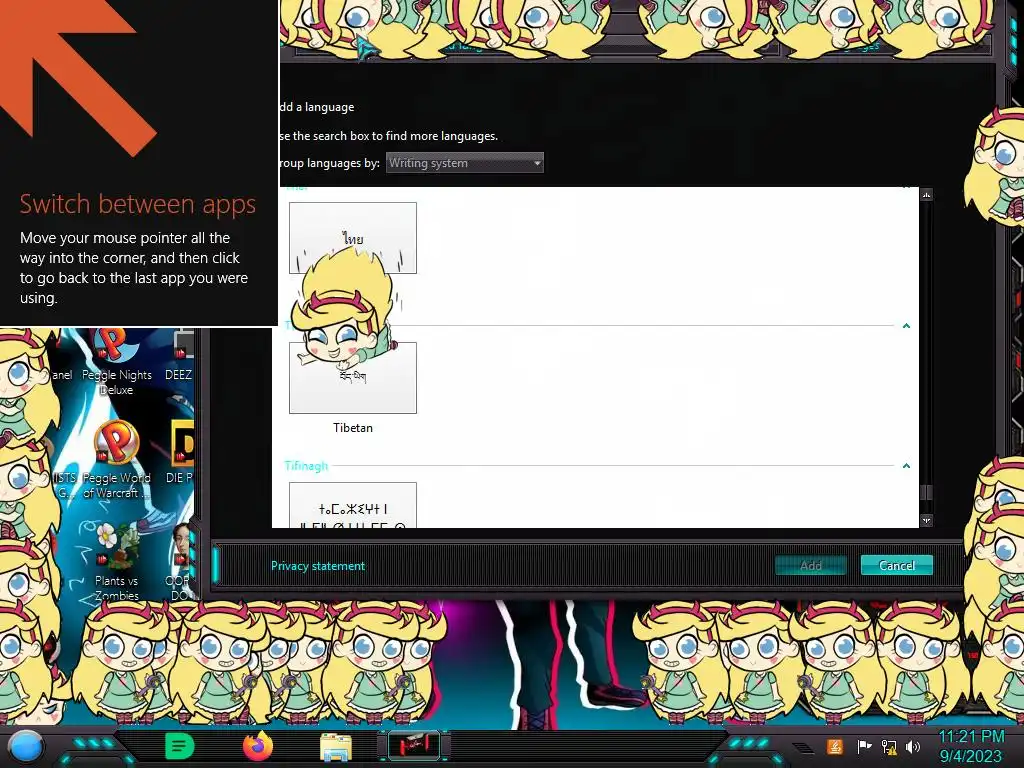Open the Group languages by dropdown

(x=464, y=163)
